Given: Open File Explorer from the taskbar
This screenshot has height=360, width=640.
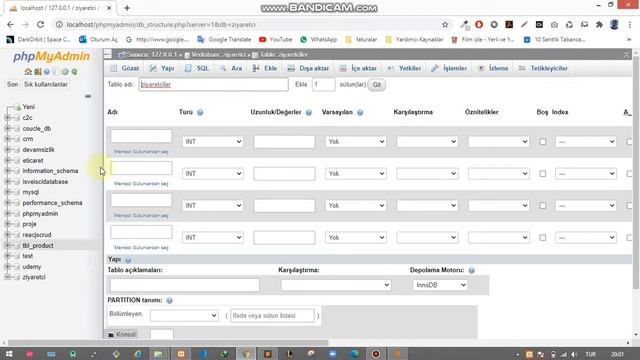Looking at the screenshot, I should pos(158,354).
